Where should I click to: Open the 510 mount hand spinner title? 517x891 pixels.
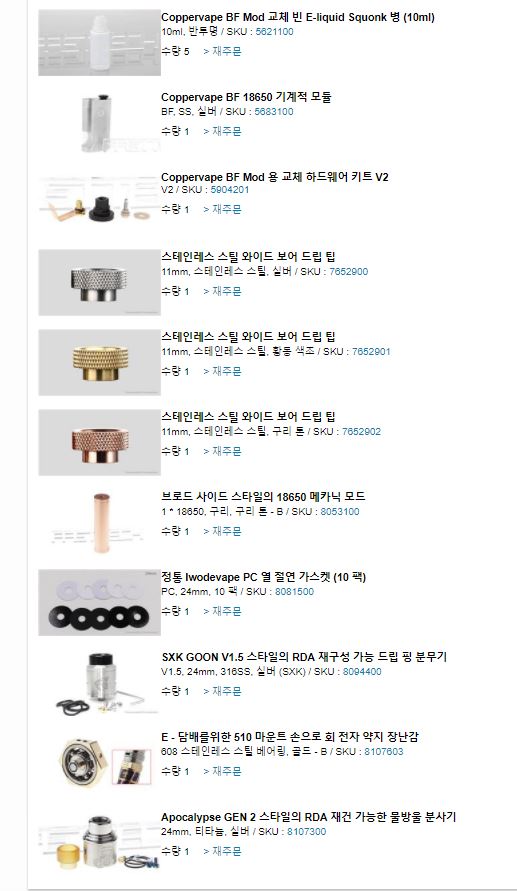290,737
